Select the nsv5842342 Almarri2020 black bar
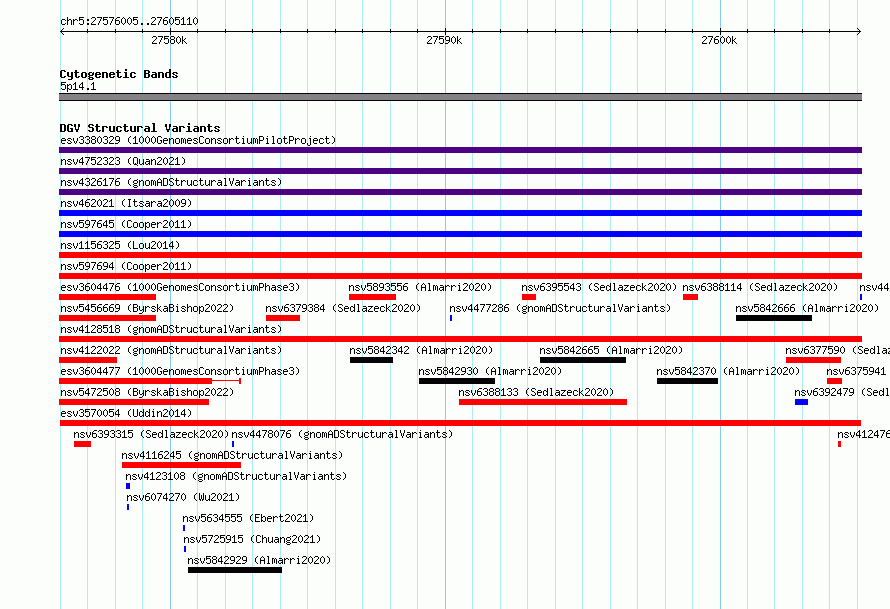This screenshot has width=890, height=609. 371,360
